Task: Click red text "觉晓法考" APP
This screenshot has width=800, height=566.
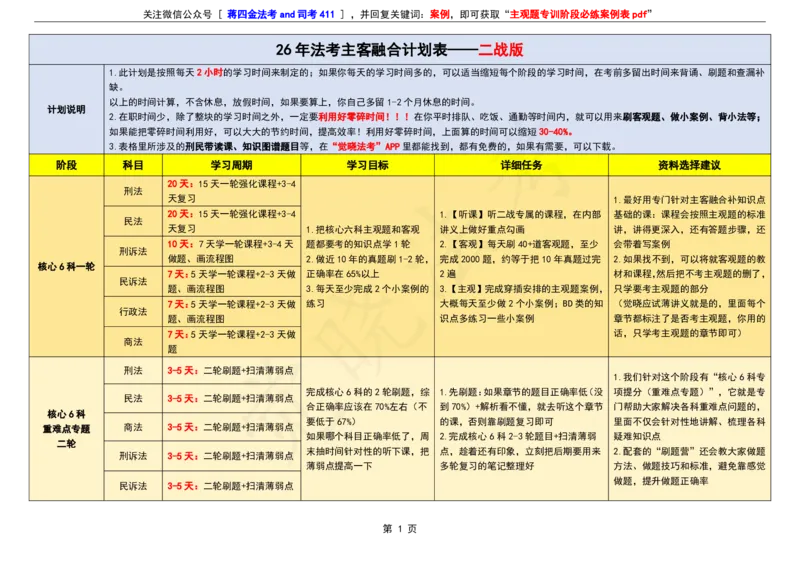Action: [x=365, y=146]
